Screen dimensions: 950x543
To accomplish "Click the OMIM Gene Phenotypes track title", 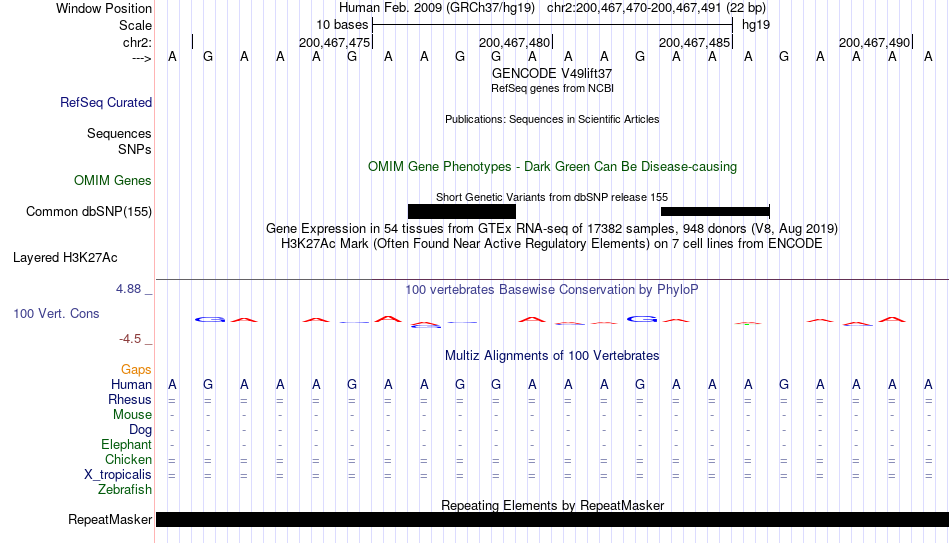I will click(552, 167).
